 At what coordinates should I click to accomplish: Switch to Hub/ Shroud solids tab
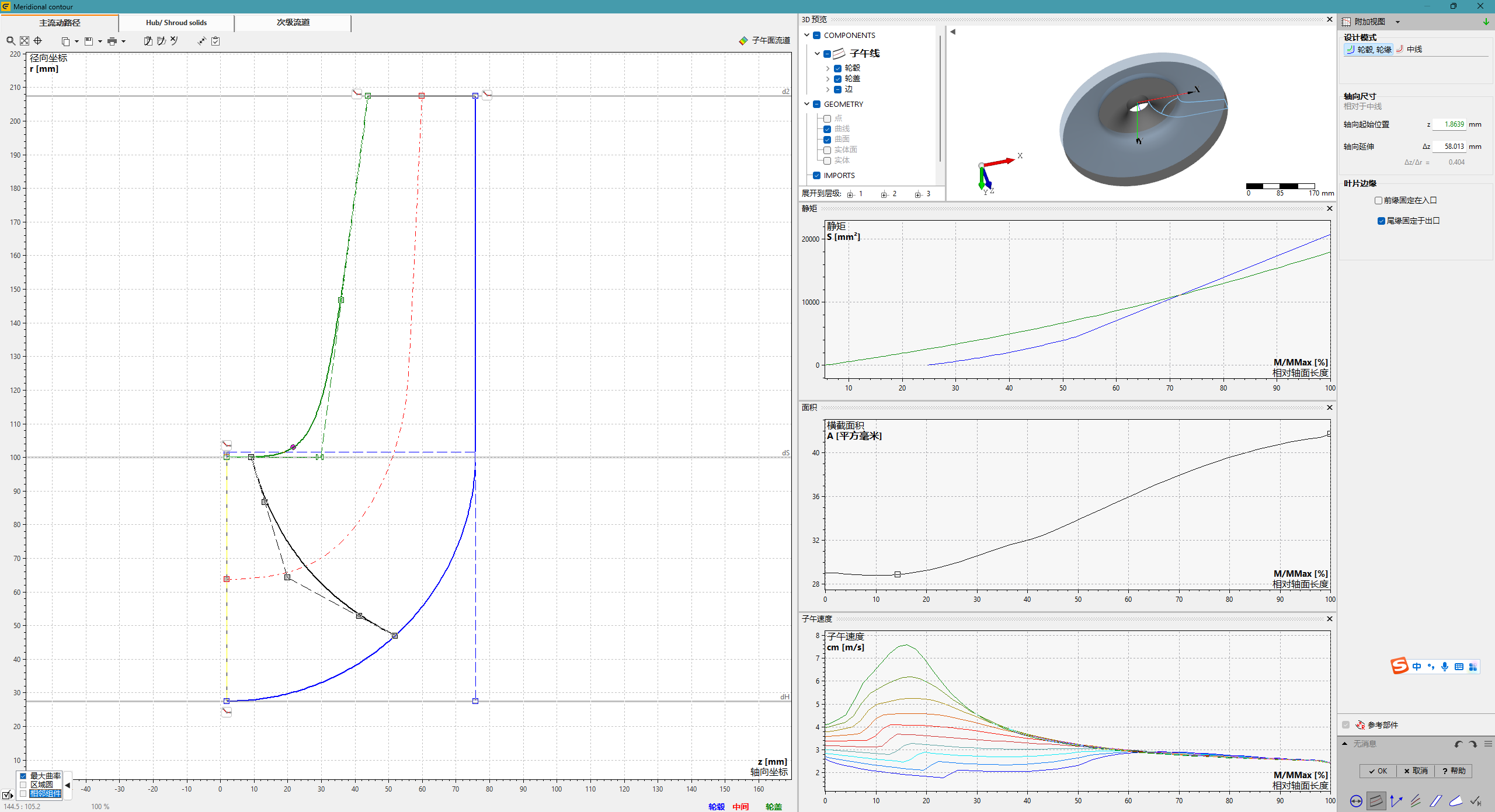tap(176, 23)
